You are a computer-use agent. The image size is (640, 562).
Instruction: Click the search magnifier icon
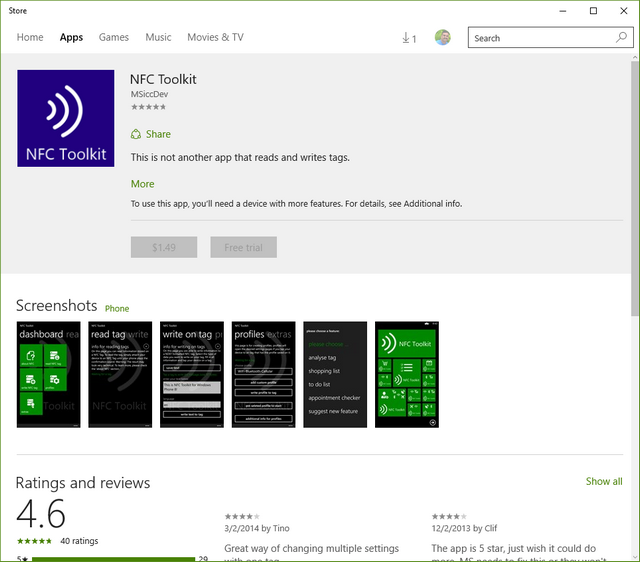pos(621,37)
